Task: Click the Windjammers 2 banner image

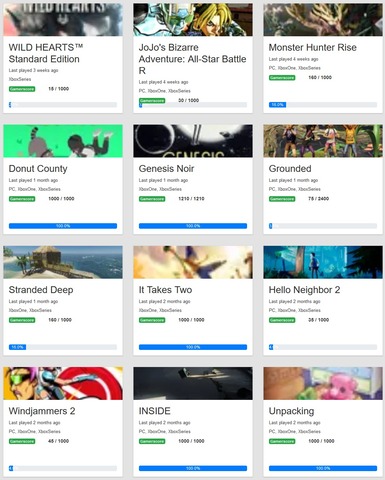Action: (x=63, y=383)
